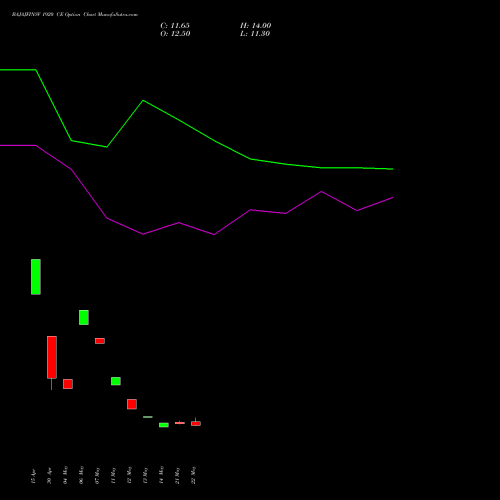Click the RAJAJFINSV chart title text
Viewport: 500px width, 500px height.
(75, 15)
